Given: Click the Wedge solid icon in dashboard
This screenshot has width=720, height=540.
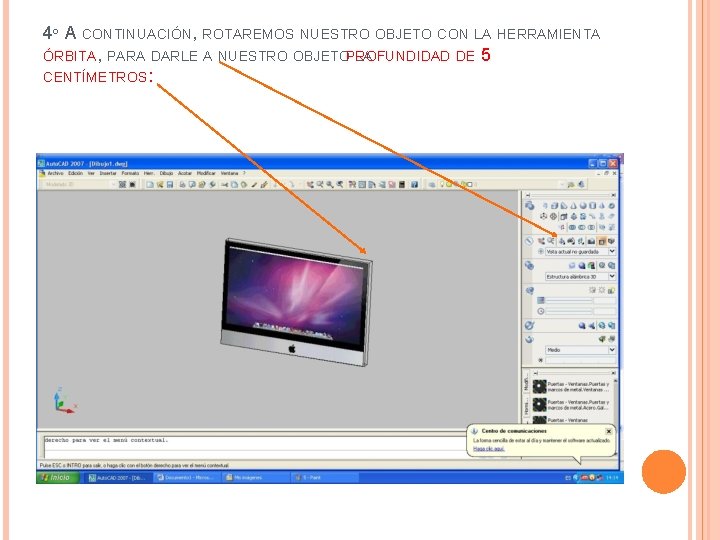Looking at the screenshot, I should [x=564, y=205].
